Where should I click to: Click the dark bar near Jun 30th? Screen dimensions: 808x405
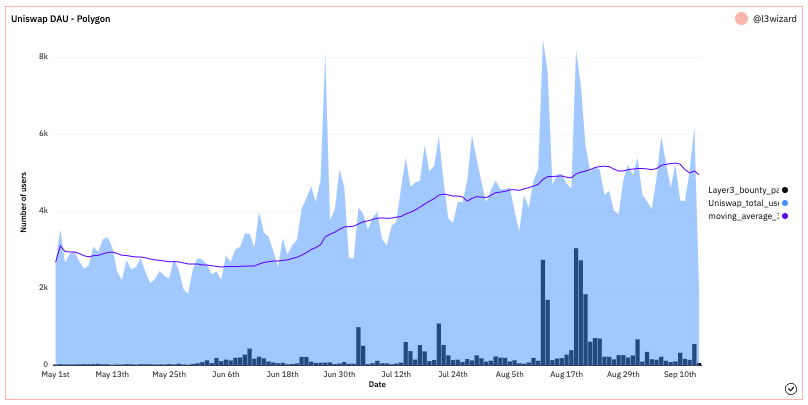pyautogui.click(x=358, y=346)
